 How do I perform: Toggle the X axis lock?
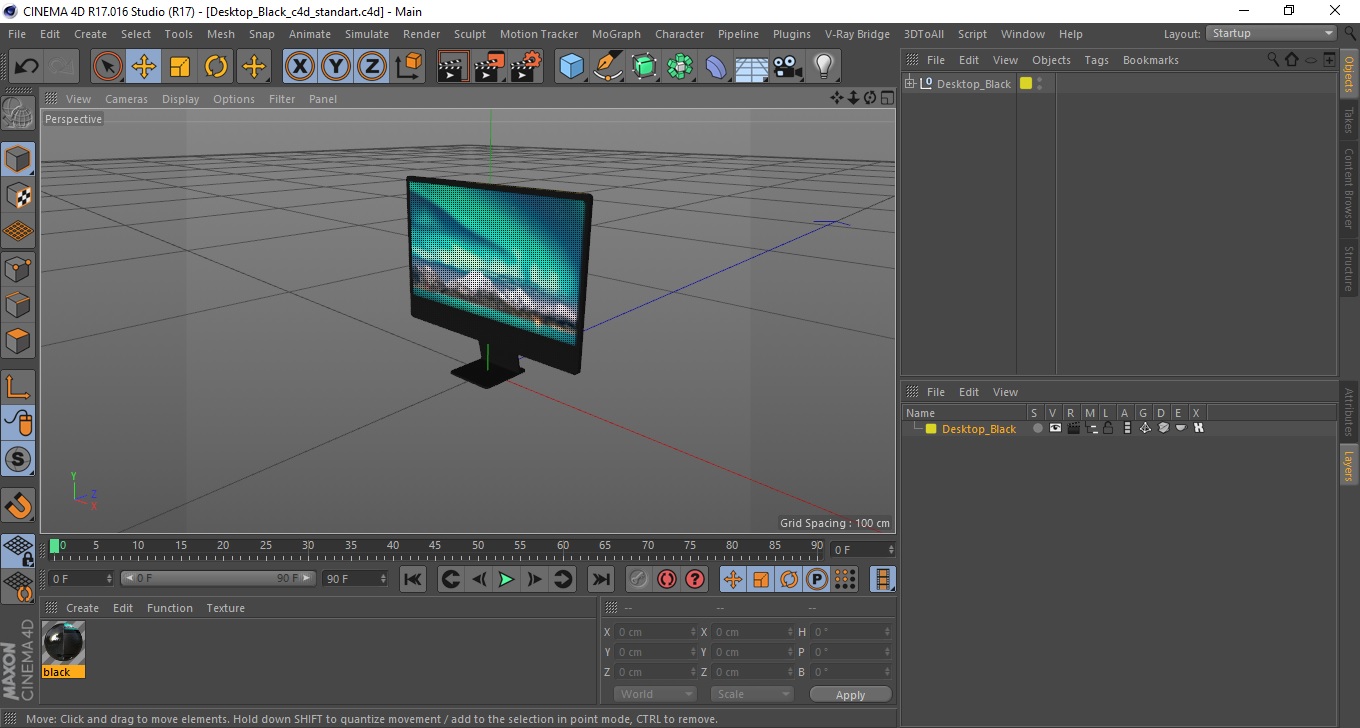(x=299, y=67)
